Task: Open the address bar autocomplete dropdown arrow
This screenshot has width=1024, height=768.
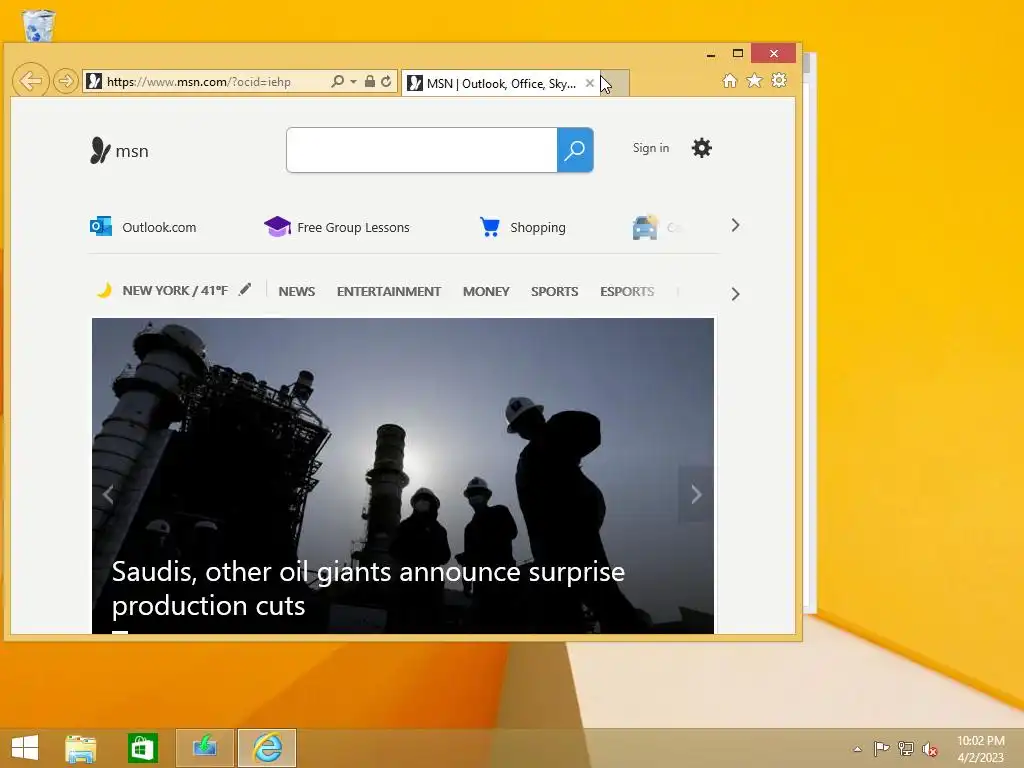Action: [353, 82]
